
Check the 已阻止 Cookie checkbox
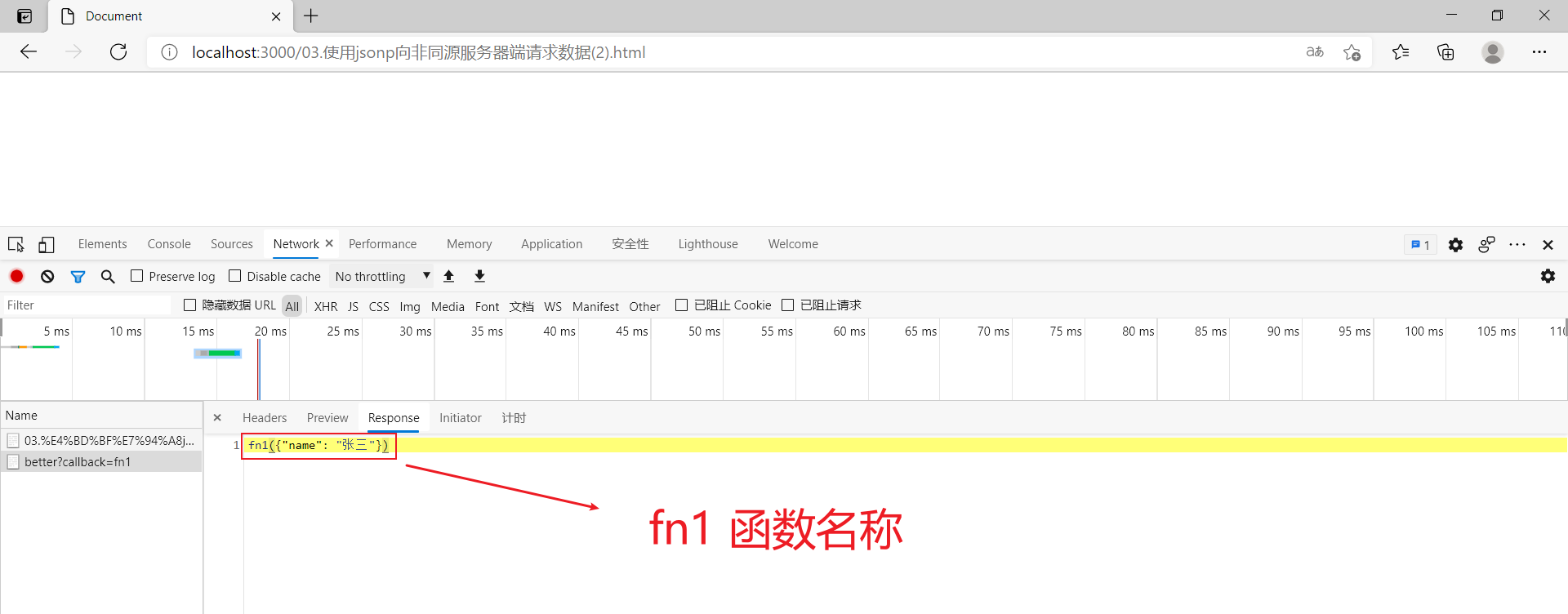(681, 305)
